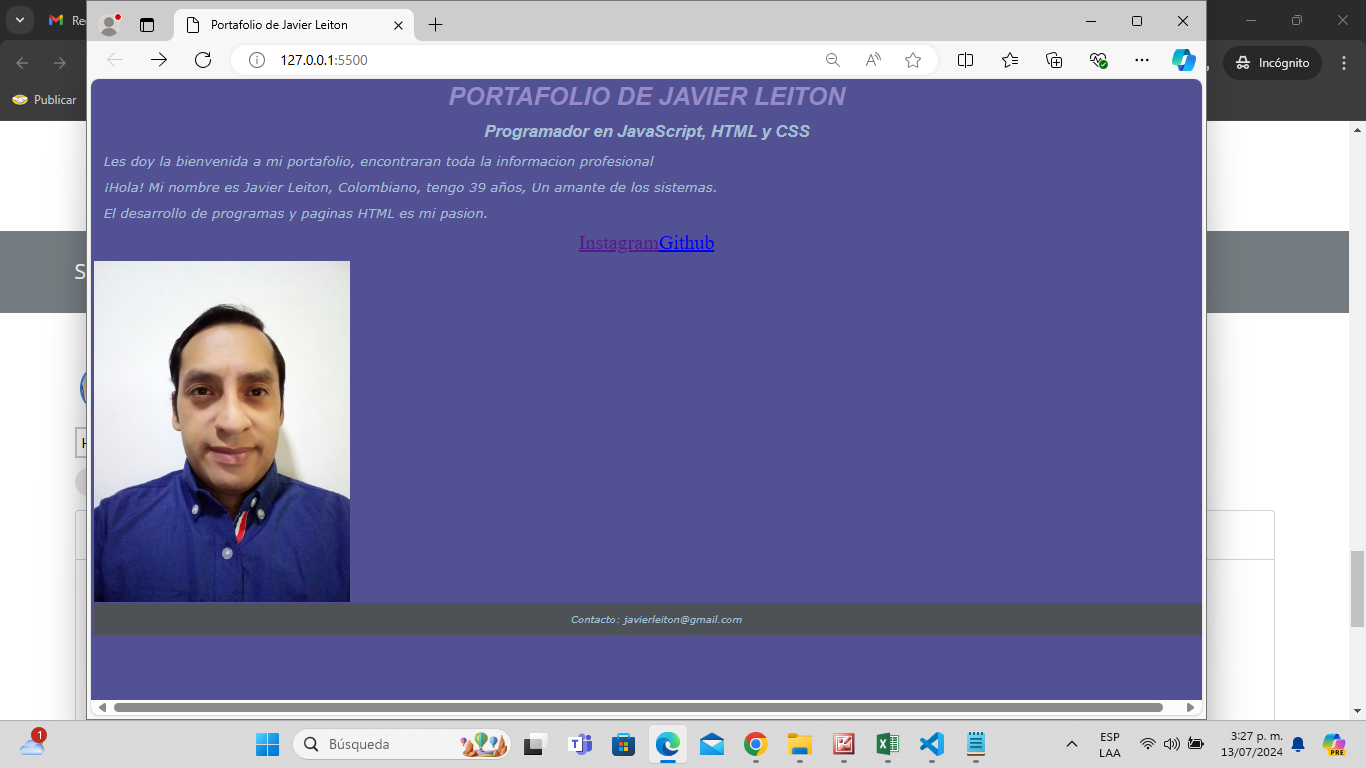
Task: Reload the page with refresh icon
Action: click(203, 60)
